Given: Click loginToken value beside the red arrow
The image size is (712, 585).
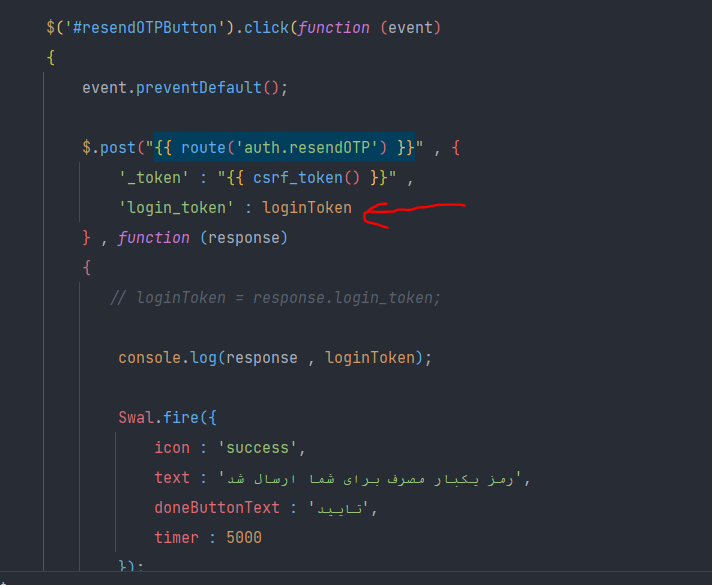Looking at the screenshot, I should click(x=307, y=208).
